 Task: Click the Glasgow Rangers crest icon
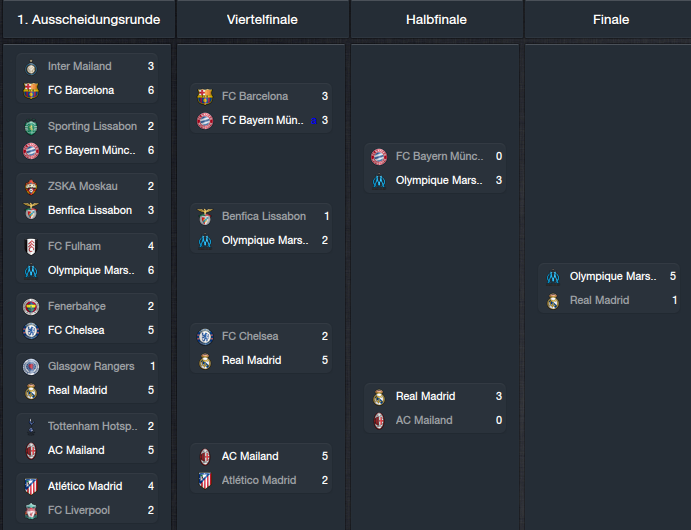point(31,367)
